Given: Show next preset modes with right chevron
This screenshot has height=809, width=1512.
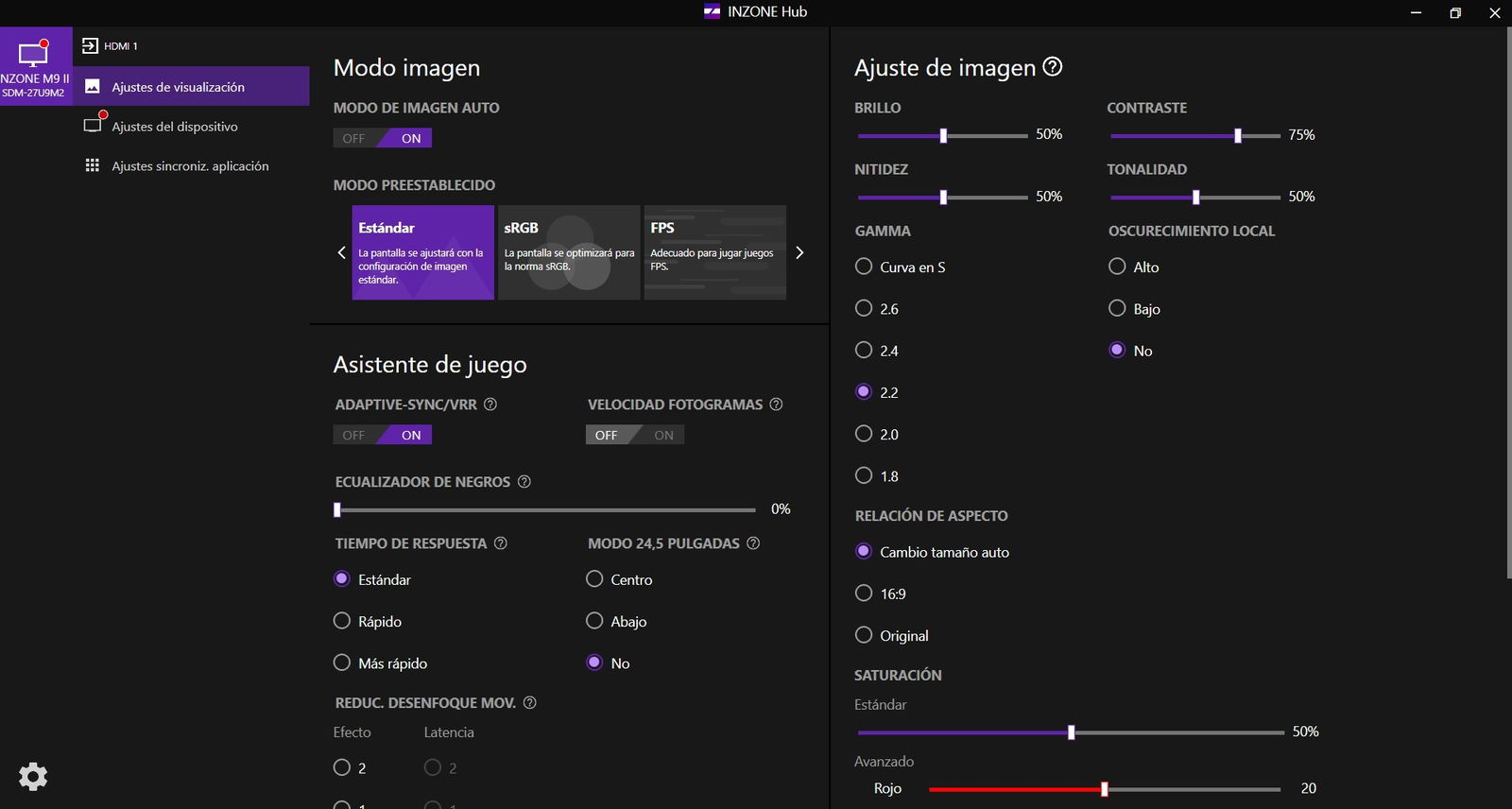Looking at the screenshot, I should [799, 252].
